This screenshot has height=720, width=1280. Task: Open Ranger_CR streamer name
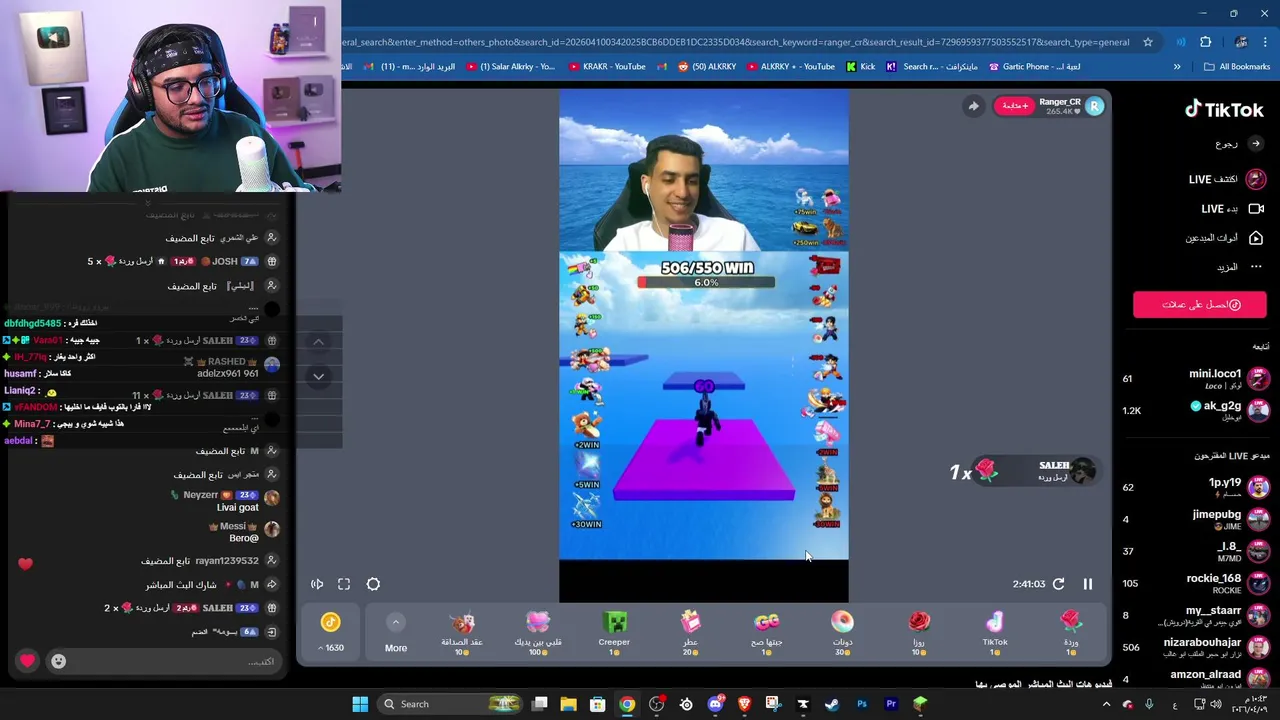(1059, 102)
